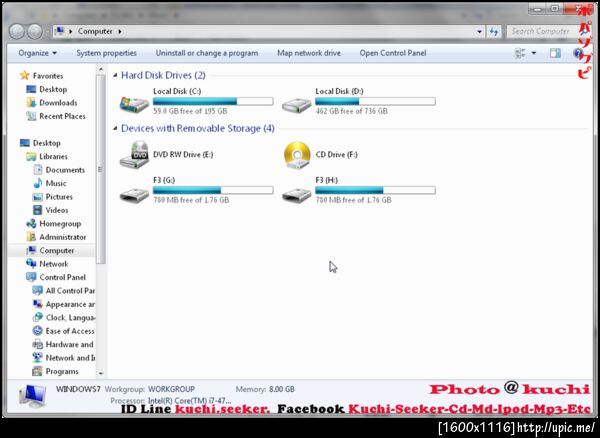Image resolution: width=600 pixels, height=438 pixels.
Task: Click '462 GB free of 736 GB' text
Action: (x=351, y=111)
